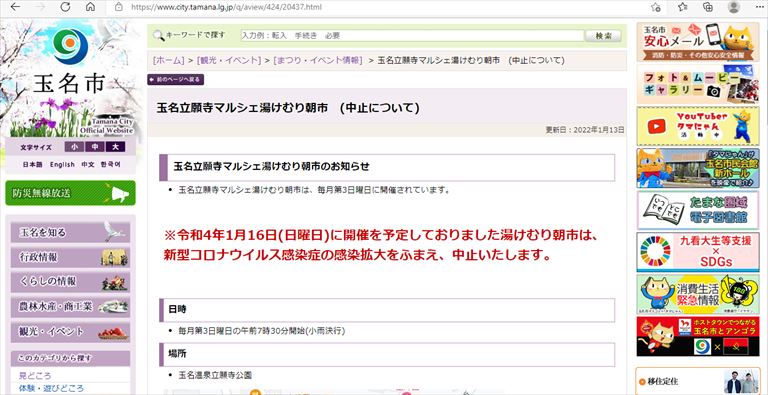Open the 九看大生等支援 SDGs banner
The width and height of the screenshot is (768, 395).
(698, 252)
